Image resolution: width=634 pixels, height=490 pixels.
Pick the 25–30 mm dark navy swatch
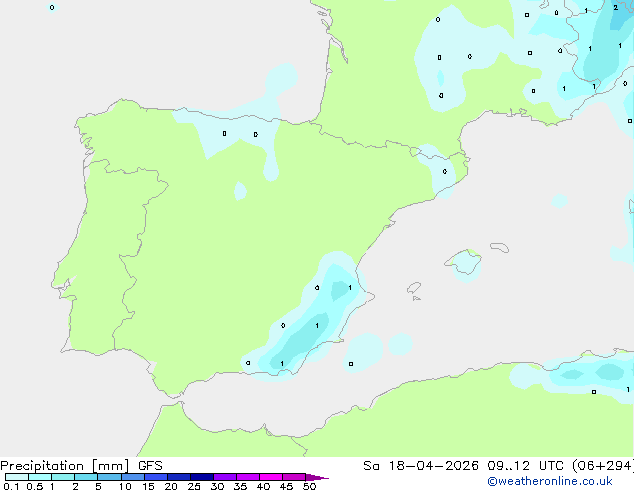pos(202,477)
